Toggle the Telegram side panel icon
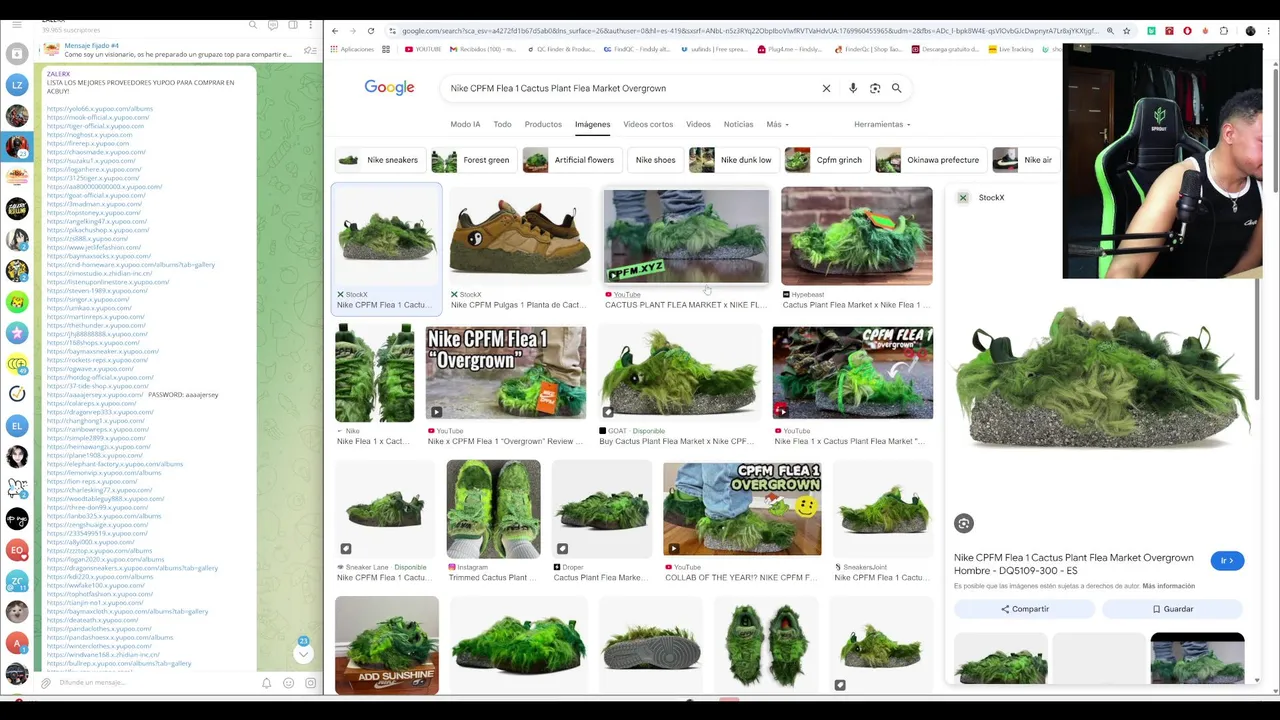Viewport: 1280px width, 720px height. (x=292, y=25)
